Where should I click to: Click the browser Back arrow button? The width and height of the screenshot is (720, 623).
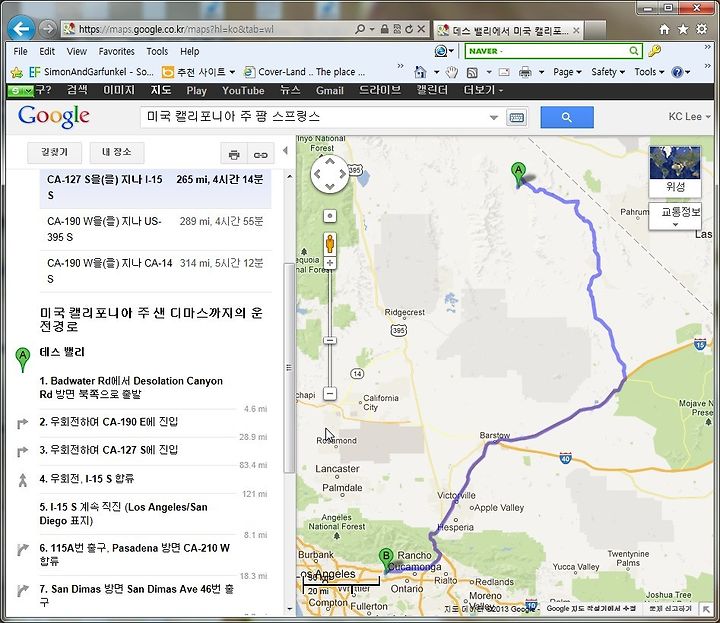click(21, 28)
